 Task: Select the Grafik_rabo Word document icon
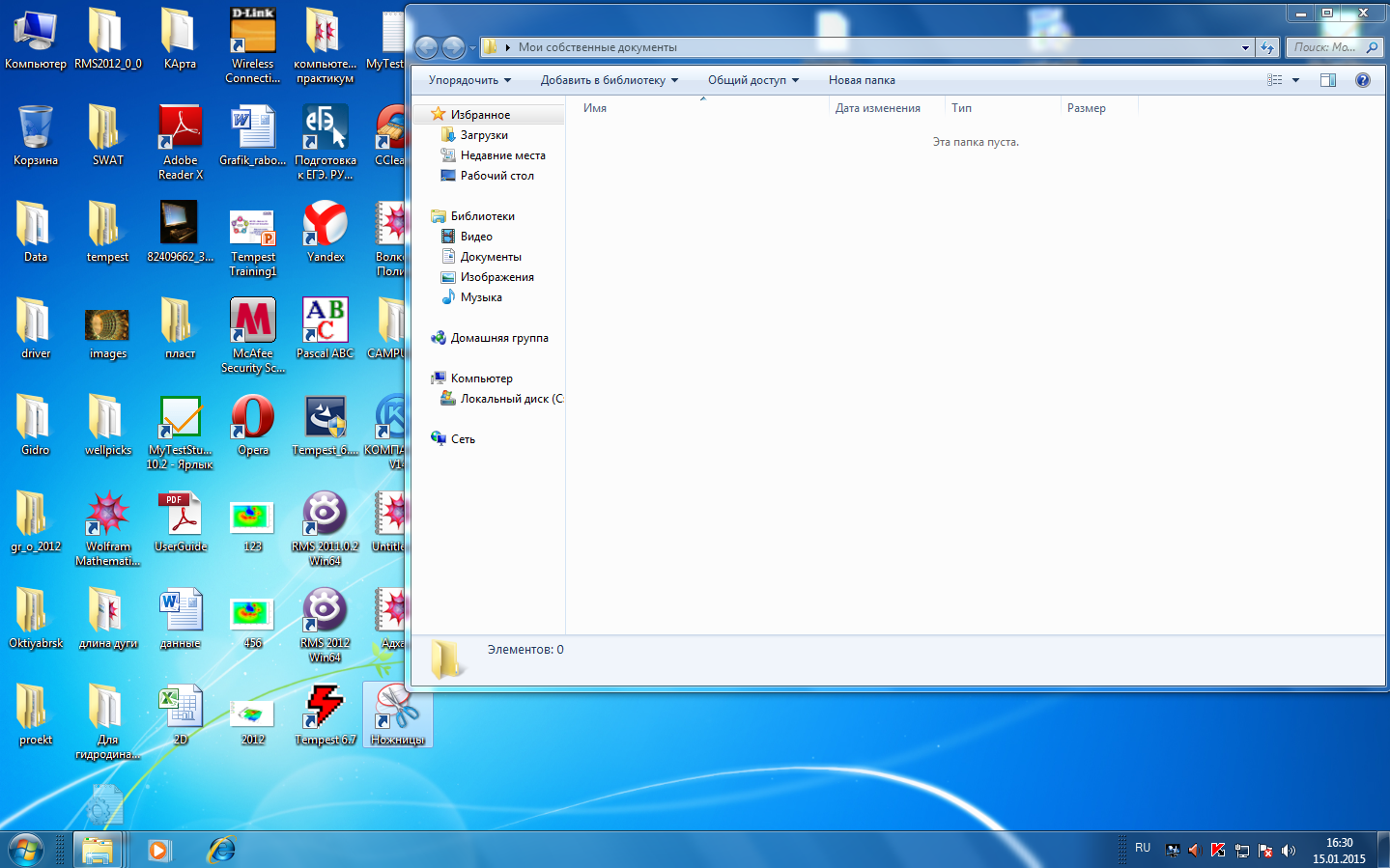coord(253,135)
